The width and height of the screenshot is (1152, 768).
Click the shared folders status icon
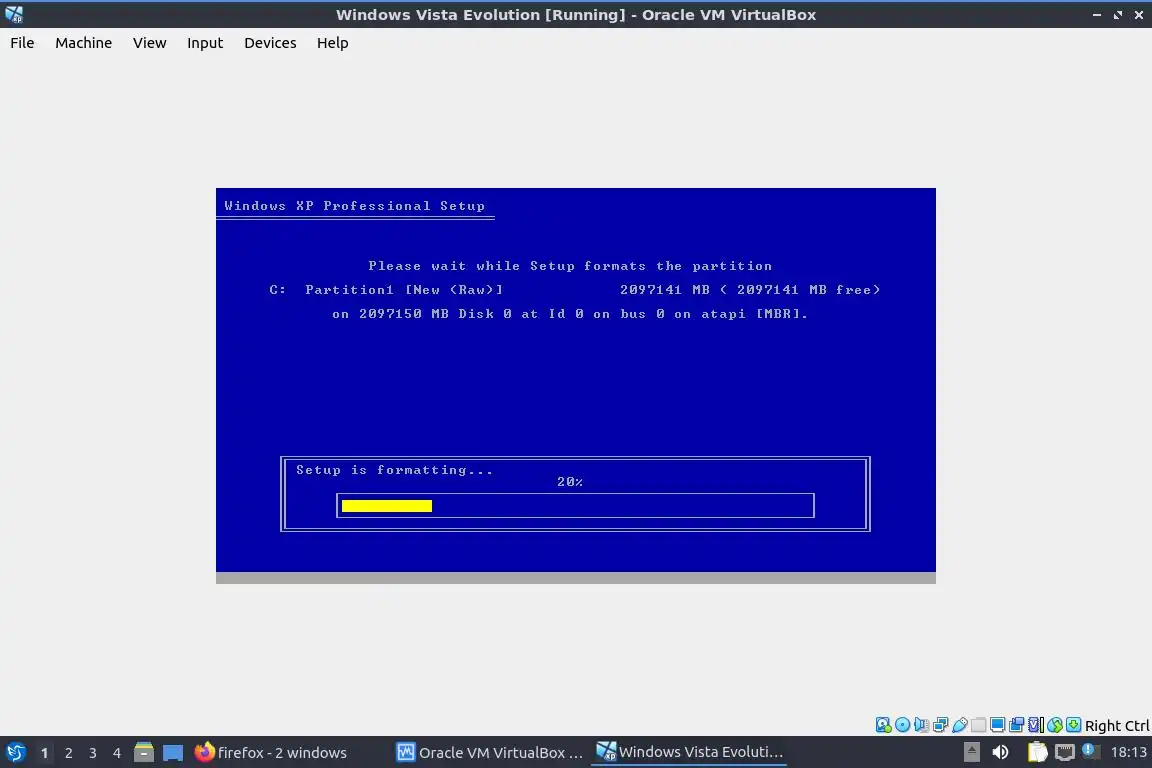tap(979, 725)
